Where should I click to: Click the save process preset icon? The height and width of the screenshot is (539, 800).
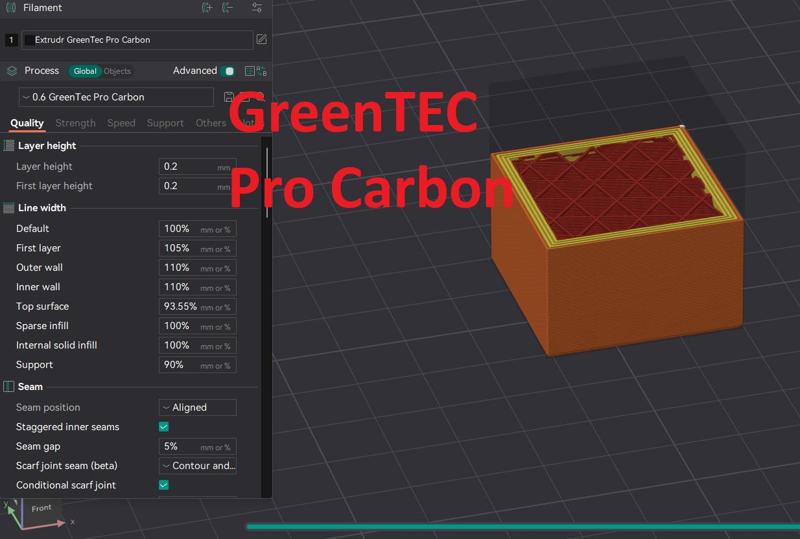click(229, 97)
